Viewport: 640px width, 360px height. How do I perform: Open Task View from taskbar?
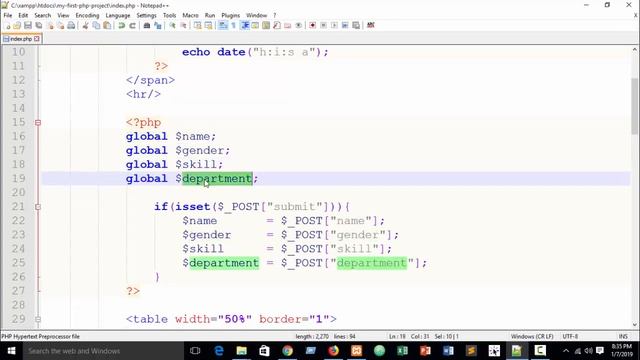pos(195,351)
